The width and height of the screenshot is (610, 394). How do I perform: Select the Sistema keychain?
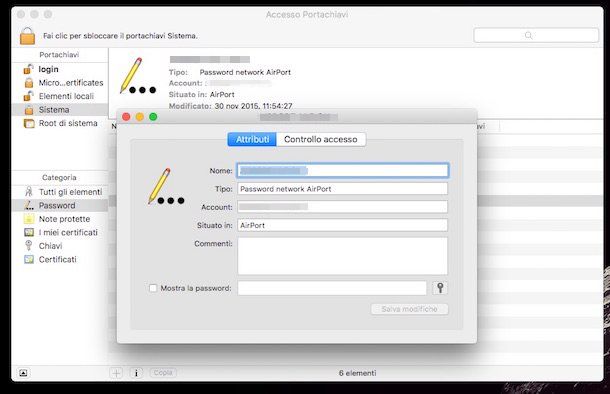pos(60,110)
